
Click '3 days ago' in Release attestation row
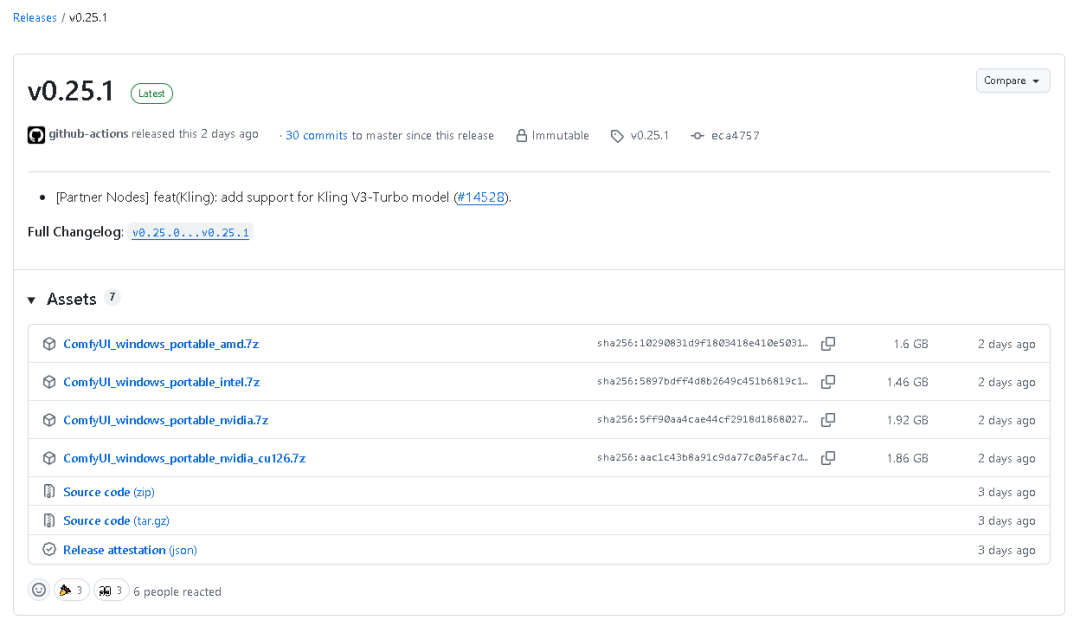coord(1006,550)
